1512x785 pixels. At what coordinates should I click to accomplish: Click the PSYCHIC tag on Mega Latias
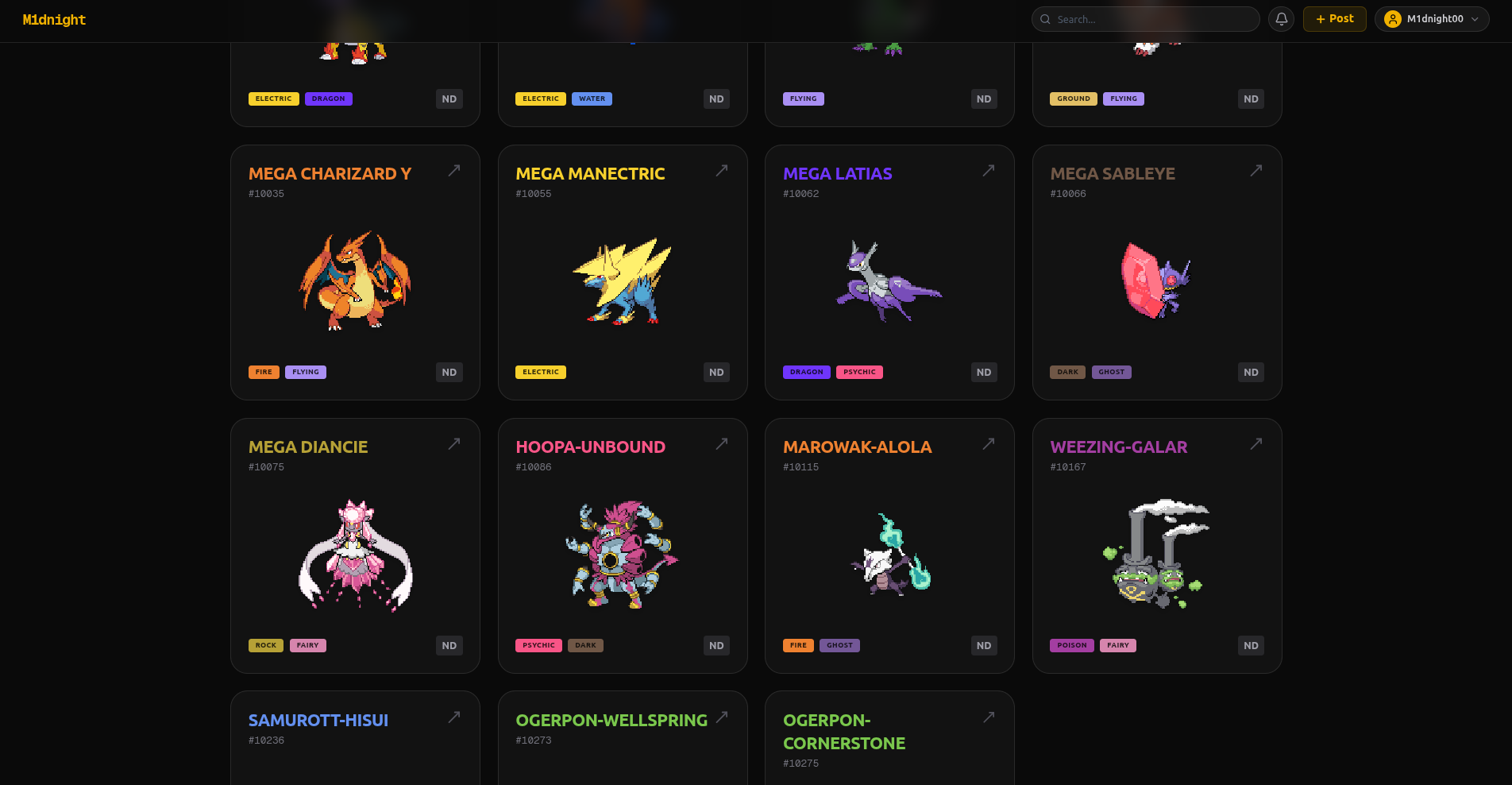(859, 372)
